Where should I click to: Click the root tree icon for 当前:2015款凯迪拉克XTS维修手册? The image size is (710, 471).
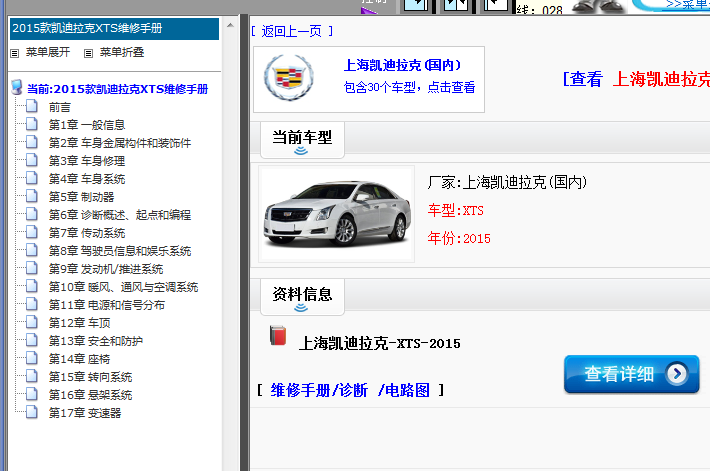[16, 89]
